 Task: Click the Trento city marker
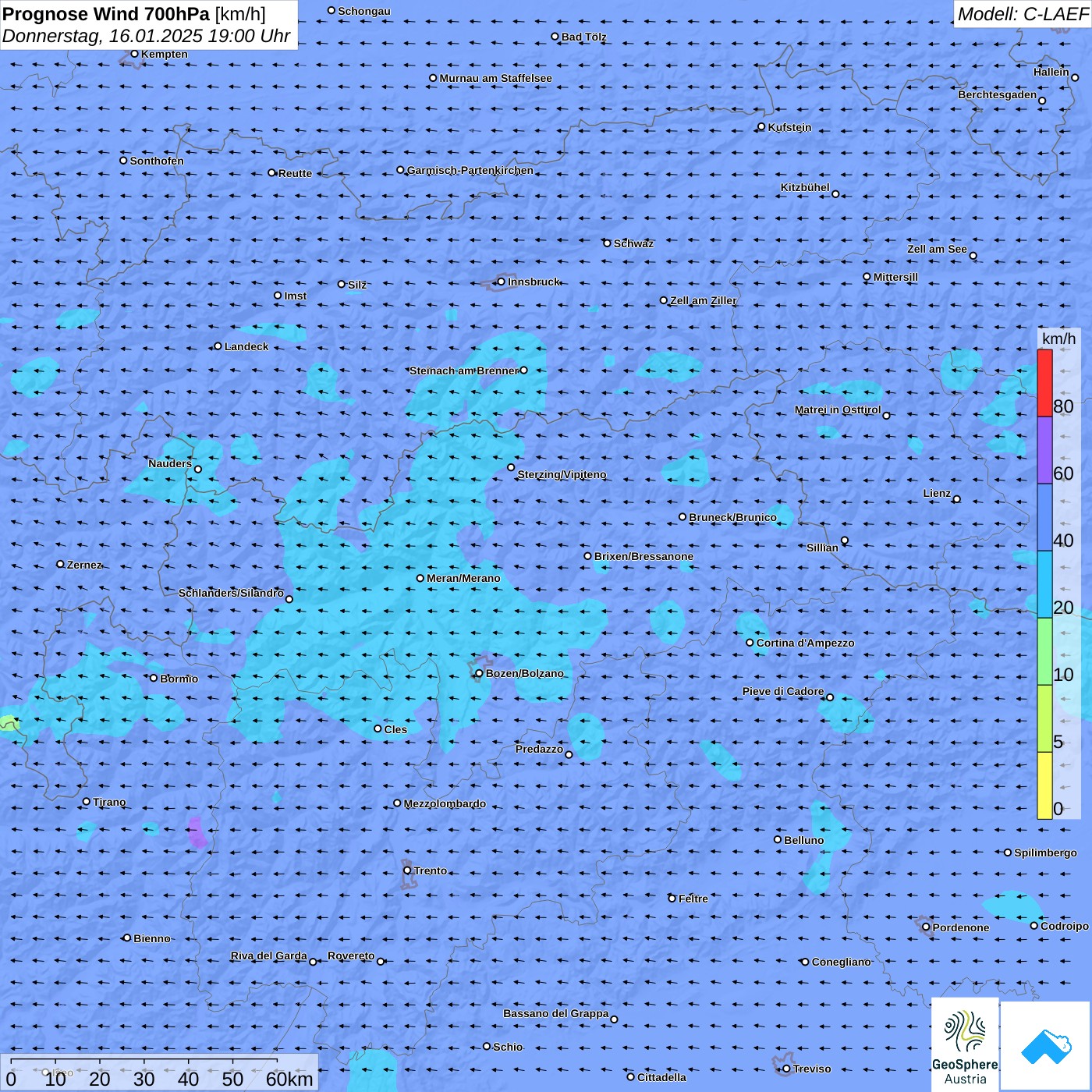point(407,870)
